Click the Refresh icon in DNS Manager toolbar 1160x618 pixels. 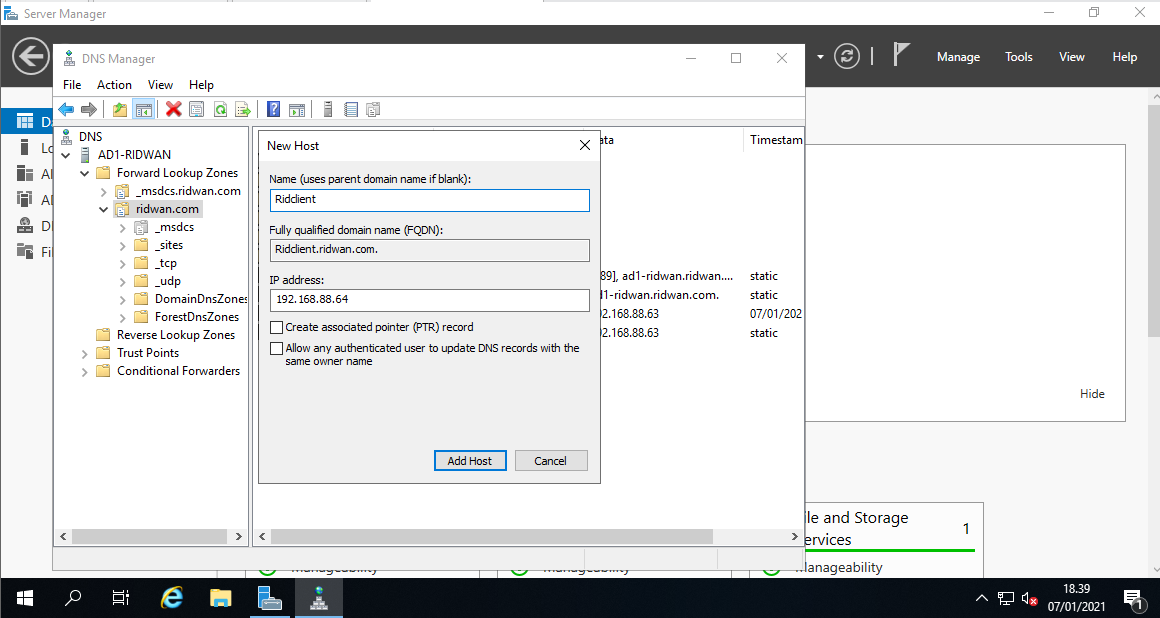point(220,109)
